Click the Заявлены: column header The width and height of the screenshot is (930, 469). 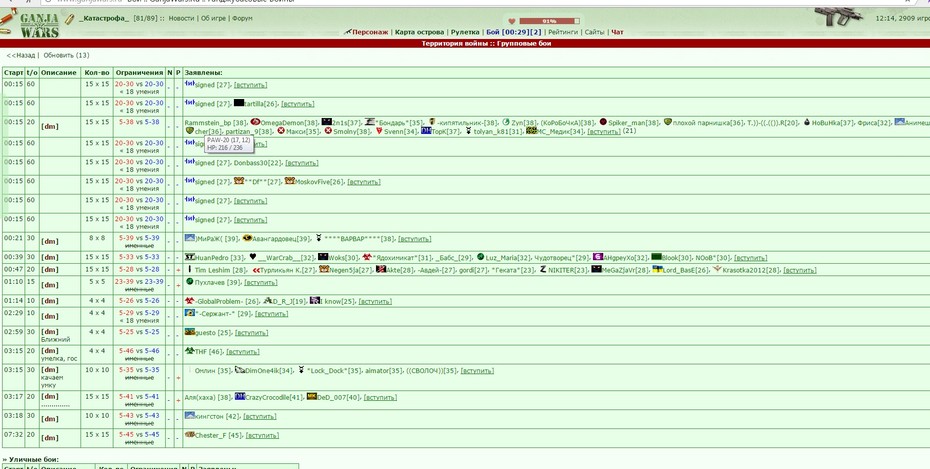(203, 72)
